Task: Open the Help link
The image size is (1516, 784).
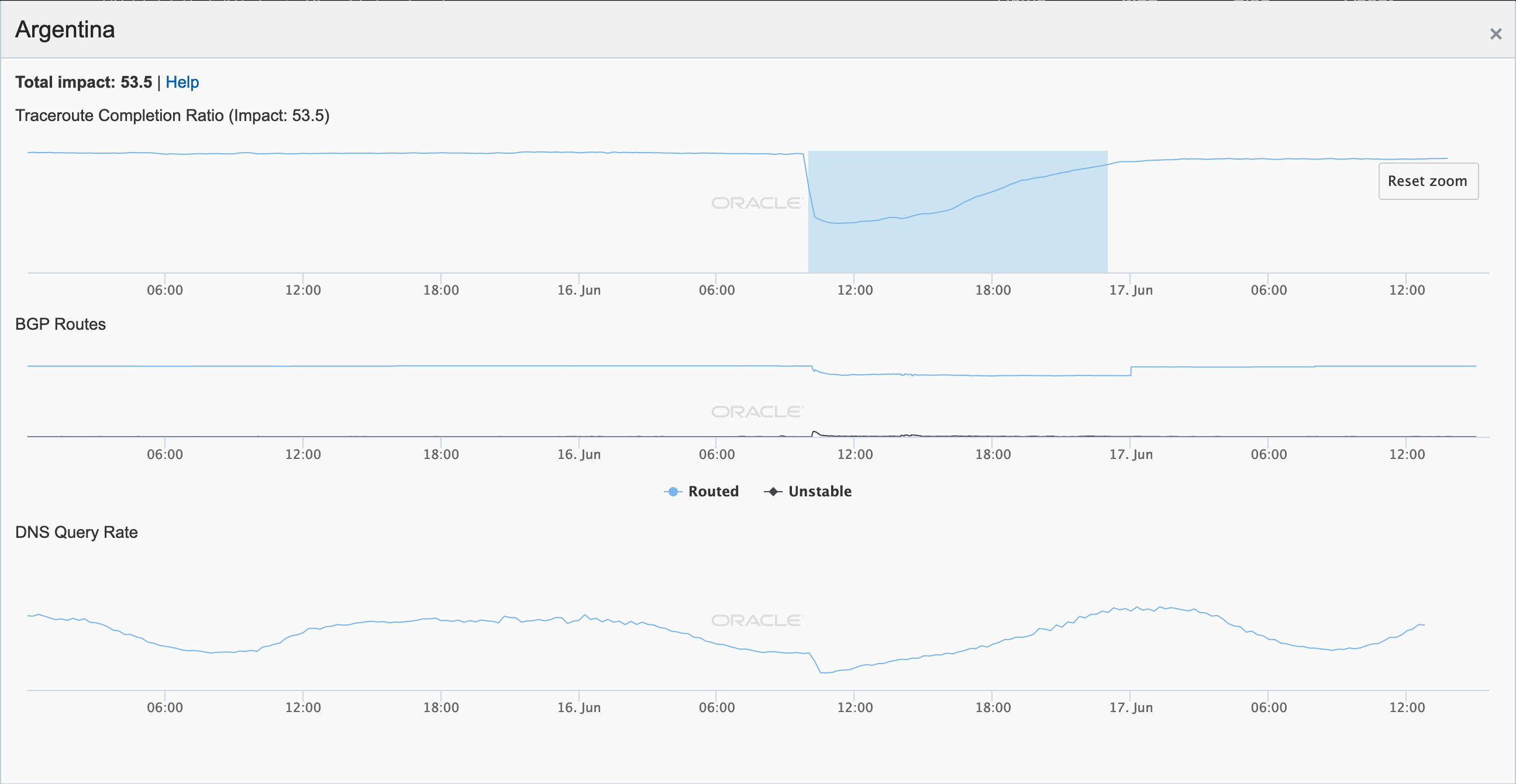Action: (182, 82)
